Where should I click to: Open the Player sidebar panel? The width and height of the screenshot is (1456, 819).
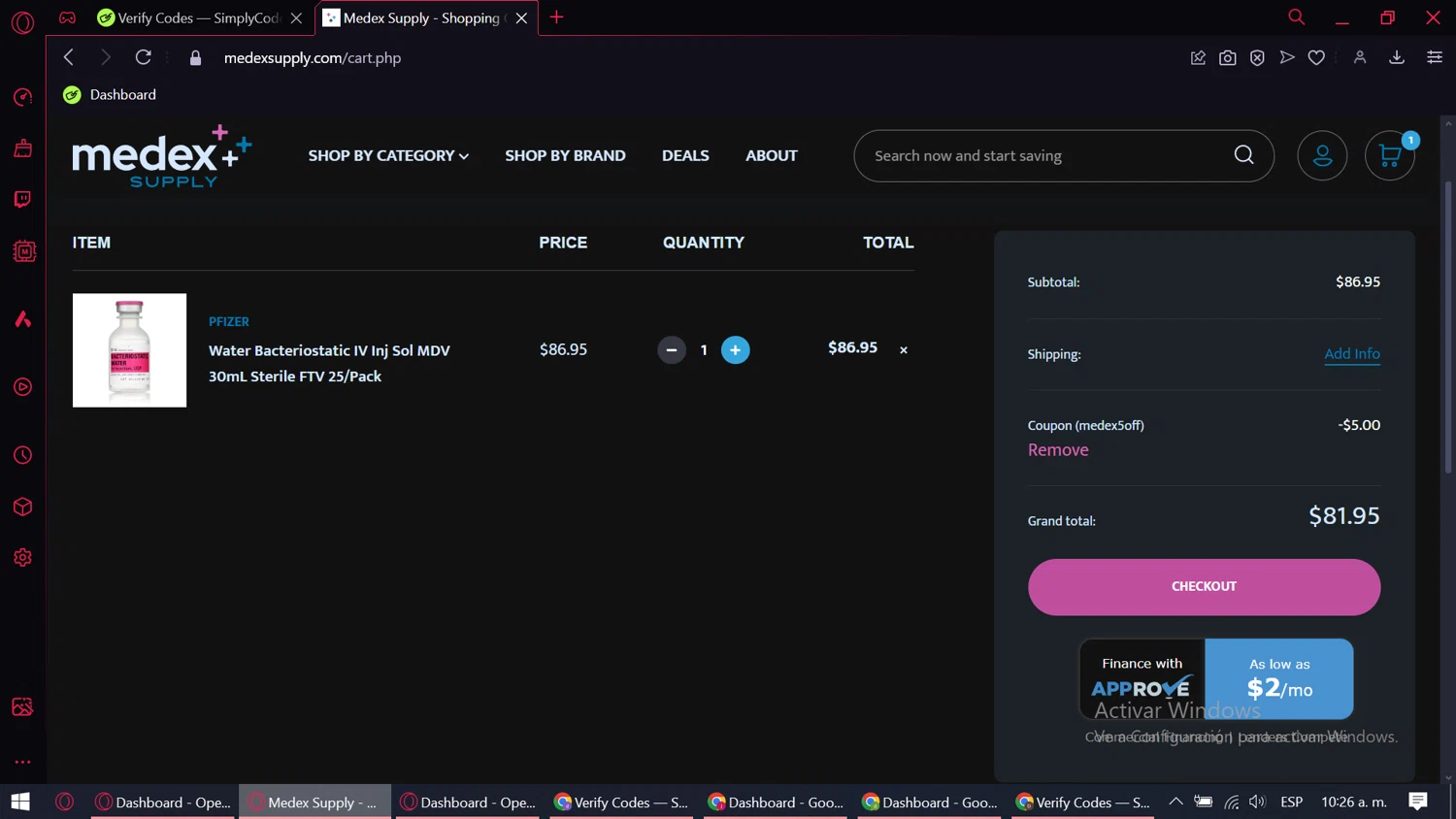tap(22, 387)
